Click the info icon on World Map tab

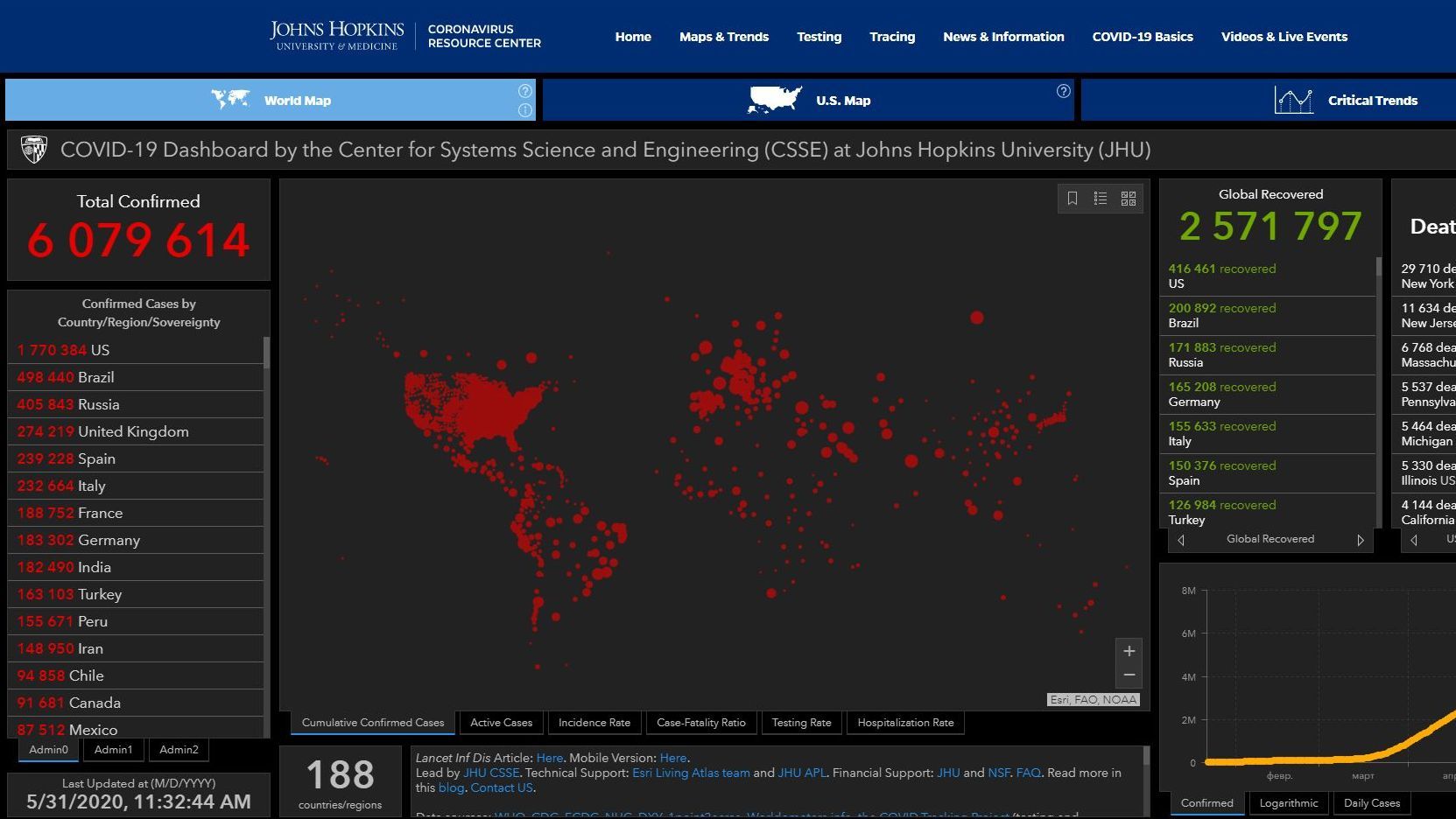point(524,109)
